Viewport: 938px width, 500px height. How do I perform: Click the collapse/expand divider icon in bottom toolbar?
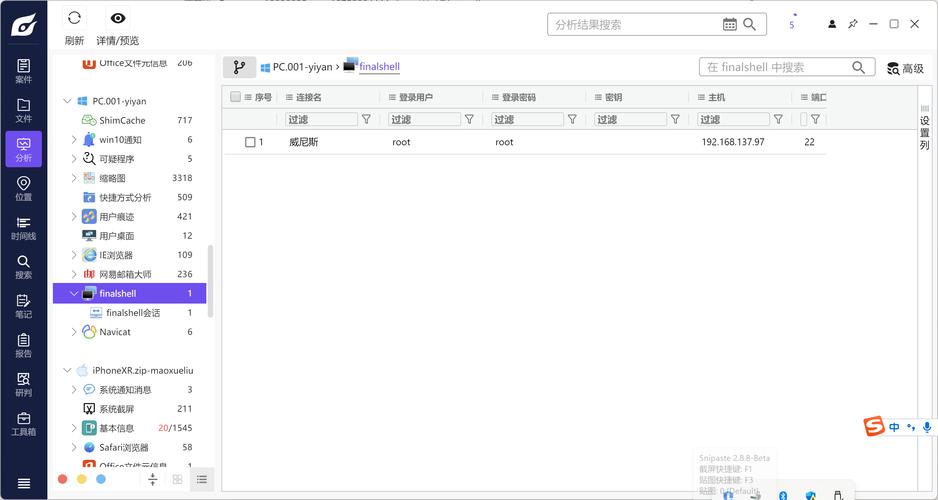(x=153, y=479)
